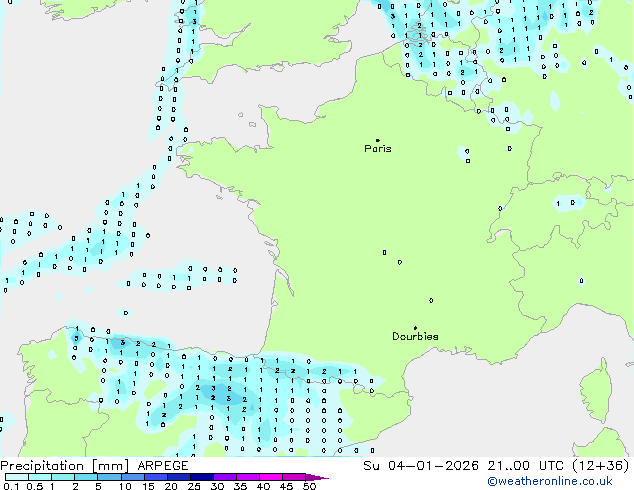
Task: Click the legend value label '0.1'
Action: point(11,486)
